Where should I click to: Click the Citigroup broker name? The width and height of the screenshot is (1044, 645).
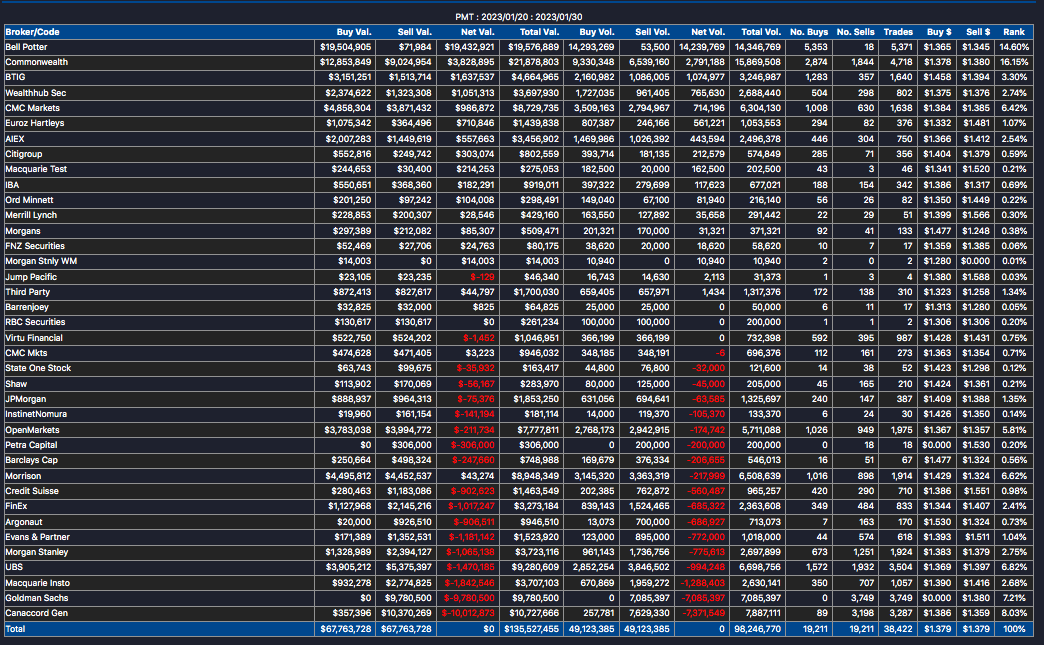[x=24, y=154]
